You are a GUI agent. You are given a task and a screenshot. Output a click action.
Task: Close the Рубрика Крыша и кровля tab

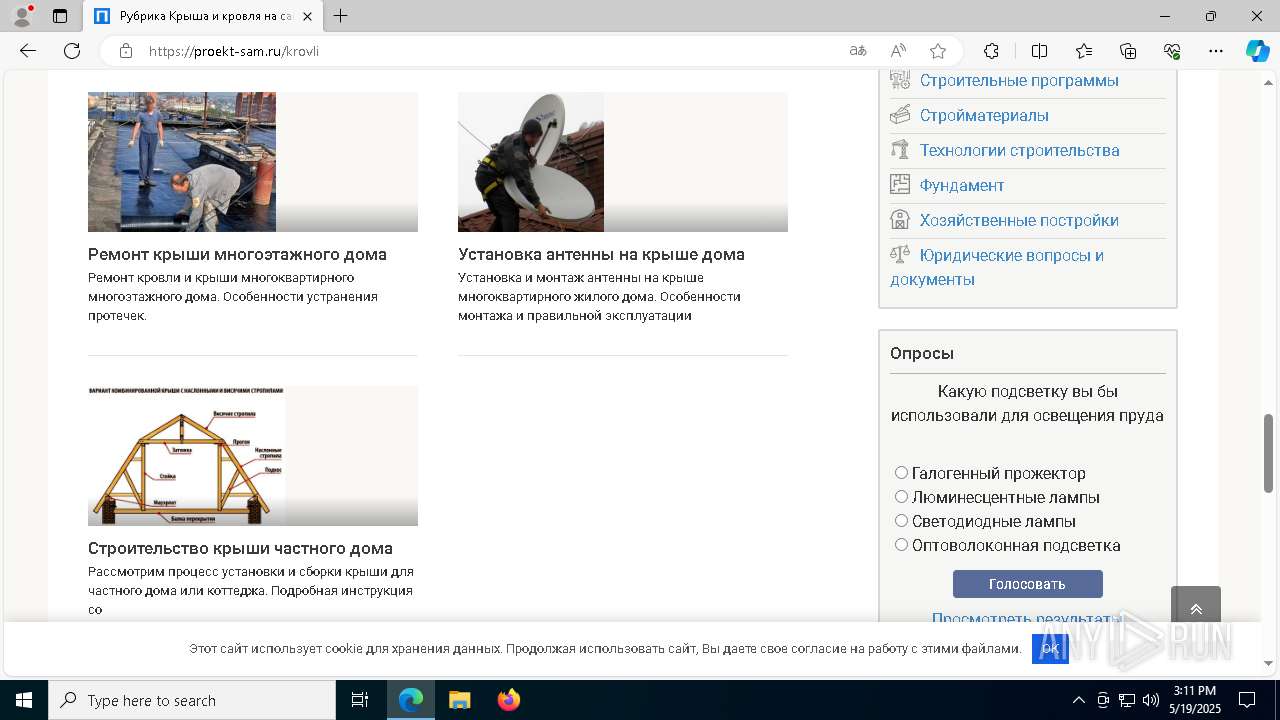pos(308,16)
